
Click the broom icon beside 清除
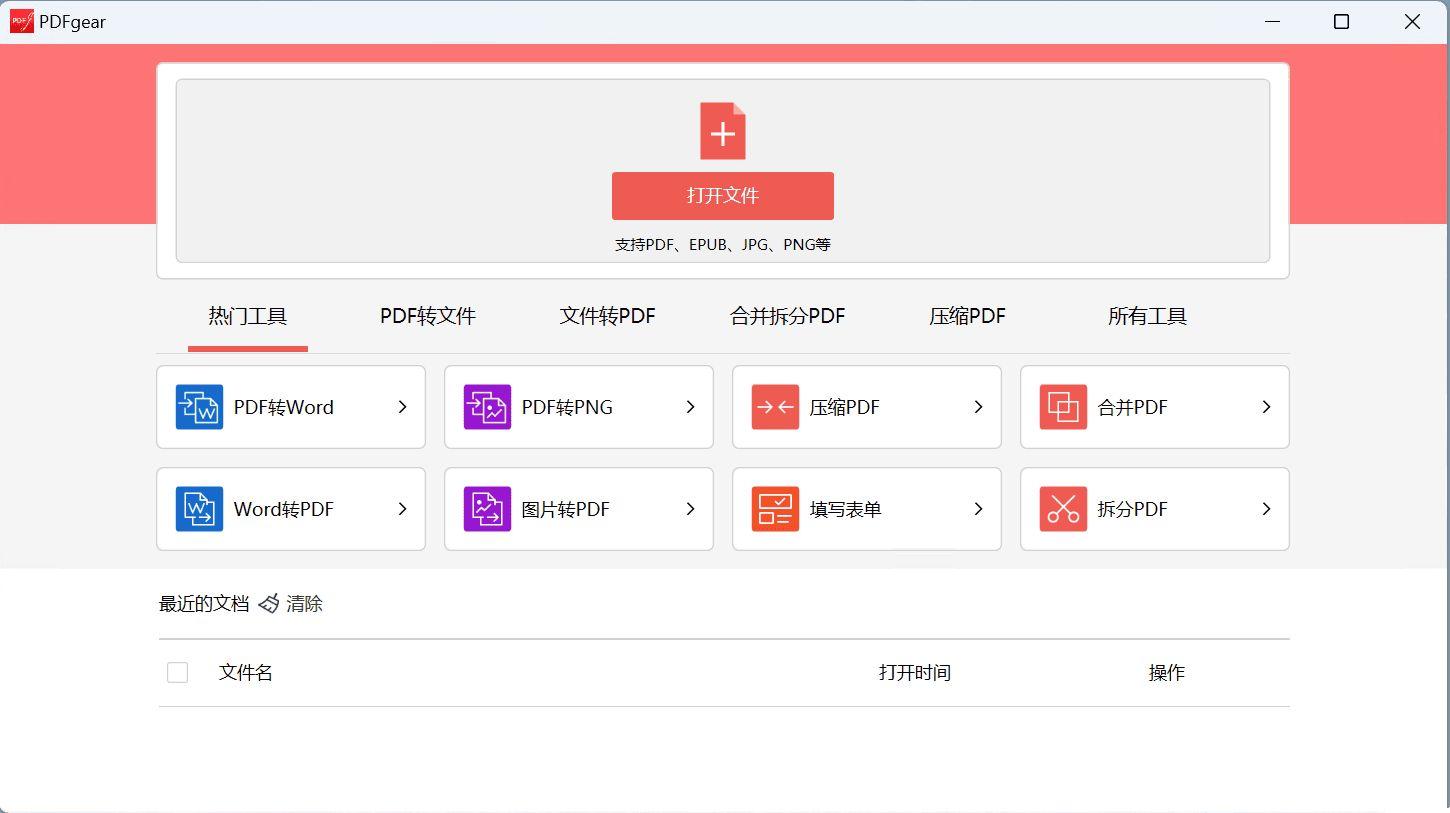click(x=268, y=603)
